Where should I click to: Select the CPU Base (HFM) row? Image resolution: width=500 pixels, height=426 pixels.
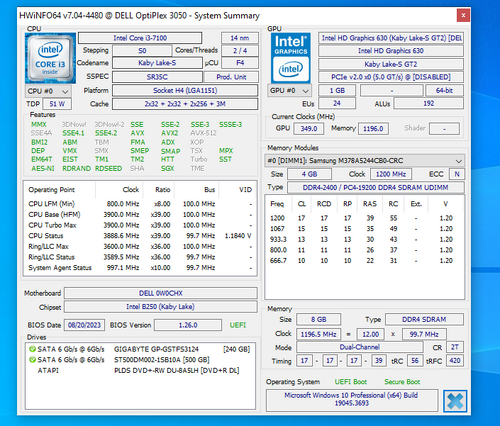pyautogui.click(x=140, y=214)
